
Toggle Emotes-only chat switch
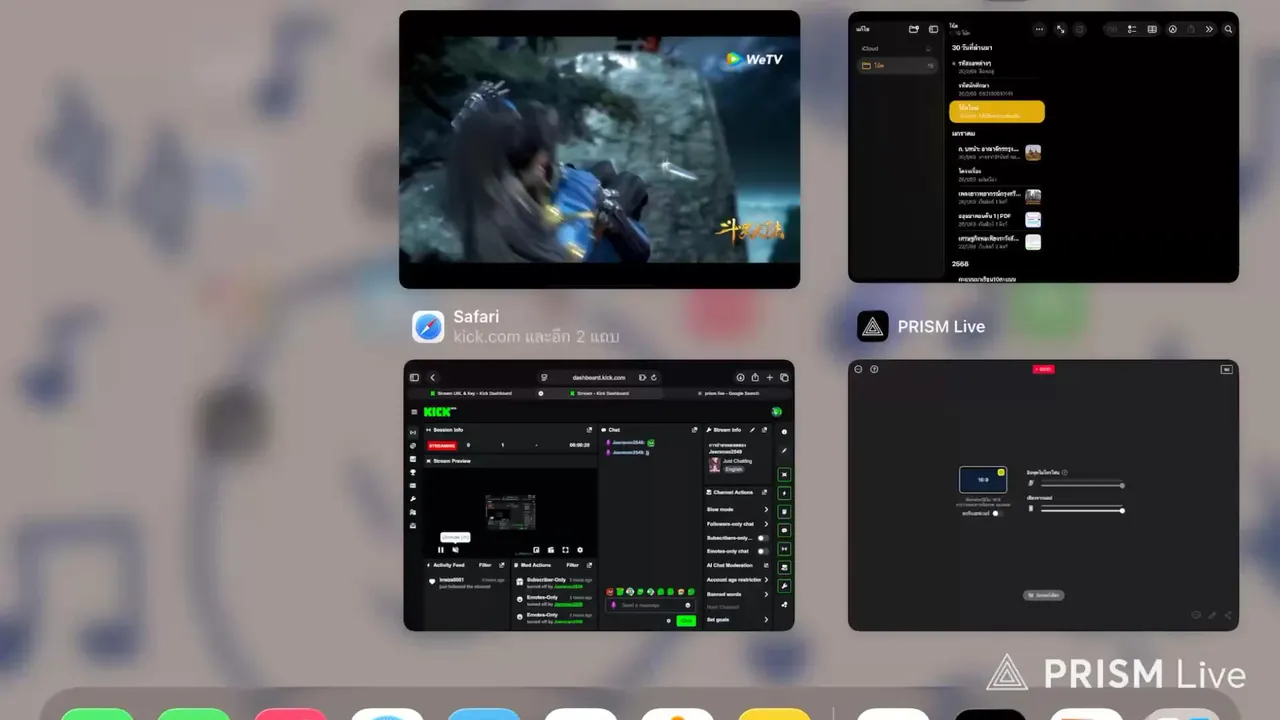coord(762,551)
